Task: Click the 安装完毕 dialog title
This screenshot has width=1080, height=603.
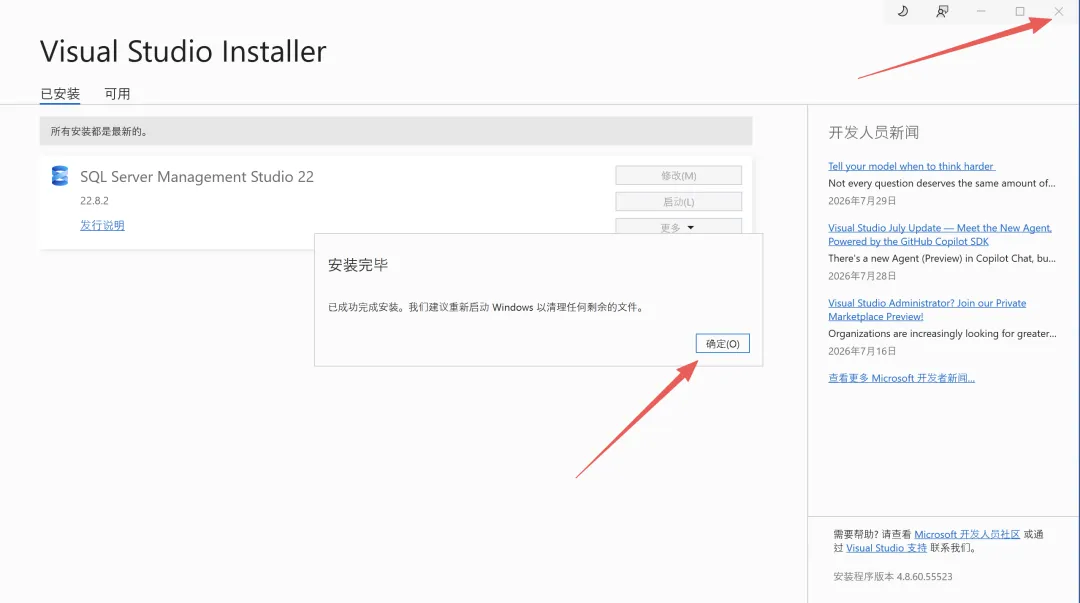Action: pyautogui.click(x=358, y=265)
